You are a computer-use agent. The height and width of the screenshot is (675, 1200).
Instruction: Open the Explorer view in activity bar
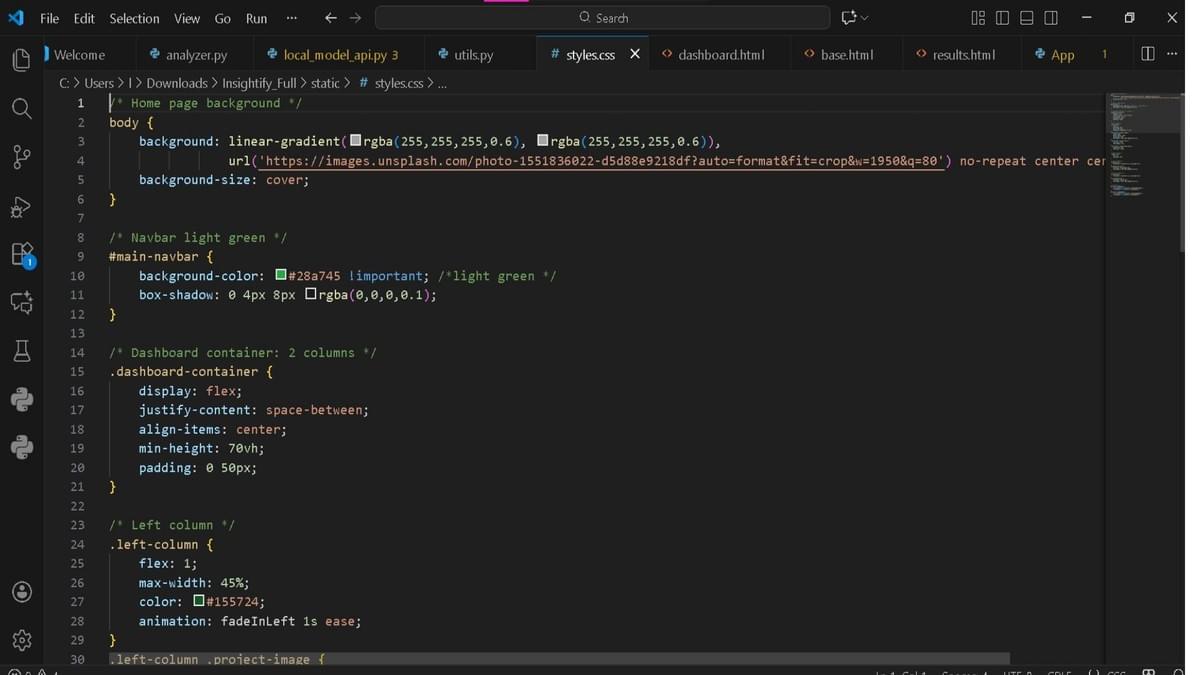coord(21,60)
